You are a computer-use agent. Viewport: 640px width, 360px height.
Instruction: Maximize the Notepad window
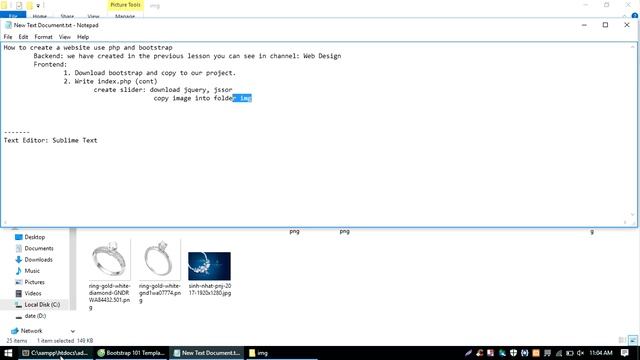tap(605, 25)
